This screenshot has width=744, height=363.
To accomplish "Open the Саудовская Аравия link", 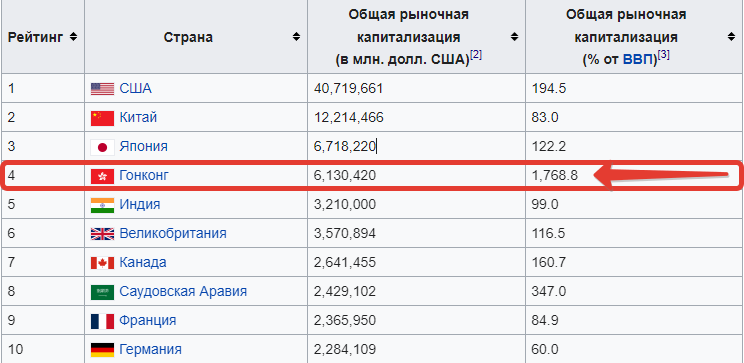I will [x=183, y=291].
